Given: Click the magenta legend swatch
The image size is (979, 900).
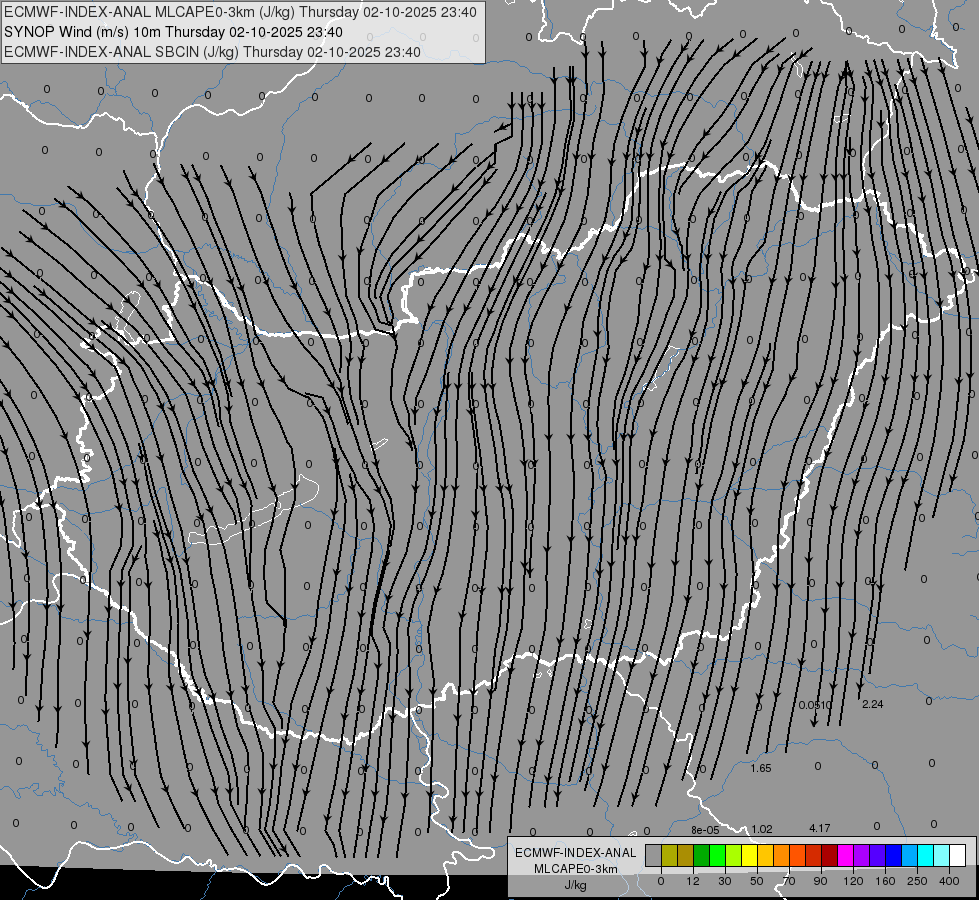Looking at the screenshot, I should click(845, 855).
